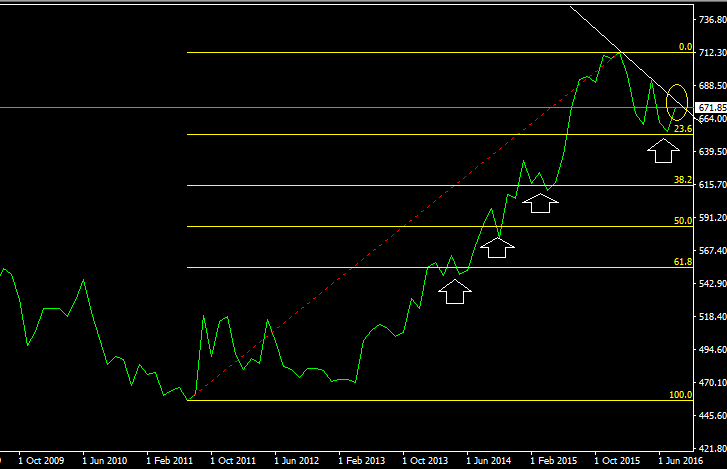The width and height of the screenshot is (727, 469).
Task: Click the 615.70 price axis label
Action: (713, 184)
